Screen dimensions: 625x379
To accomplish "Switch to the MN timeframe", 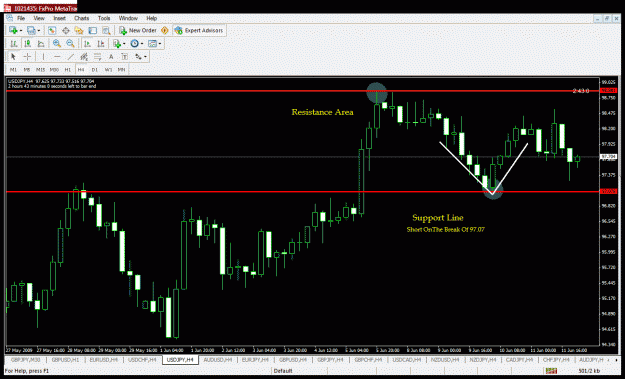I will (x=122, y=70).
